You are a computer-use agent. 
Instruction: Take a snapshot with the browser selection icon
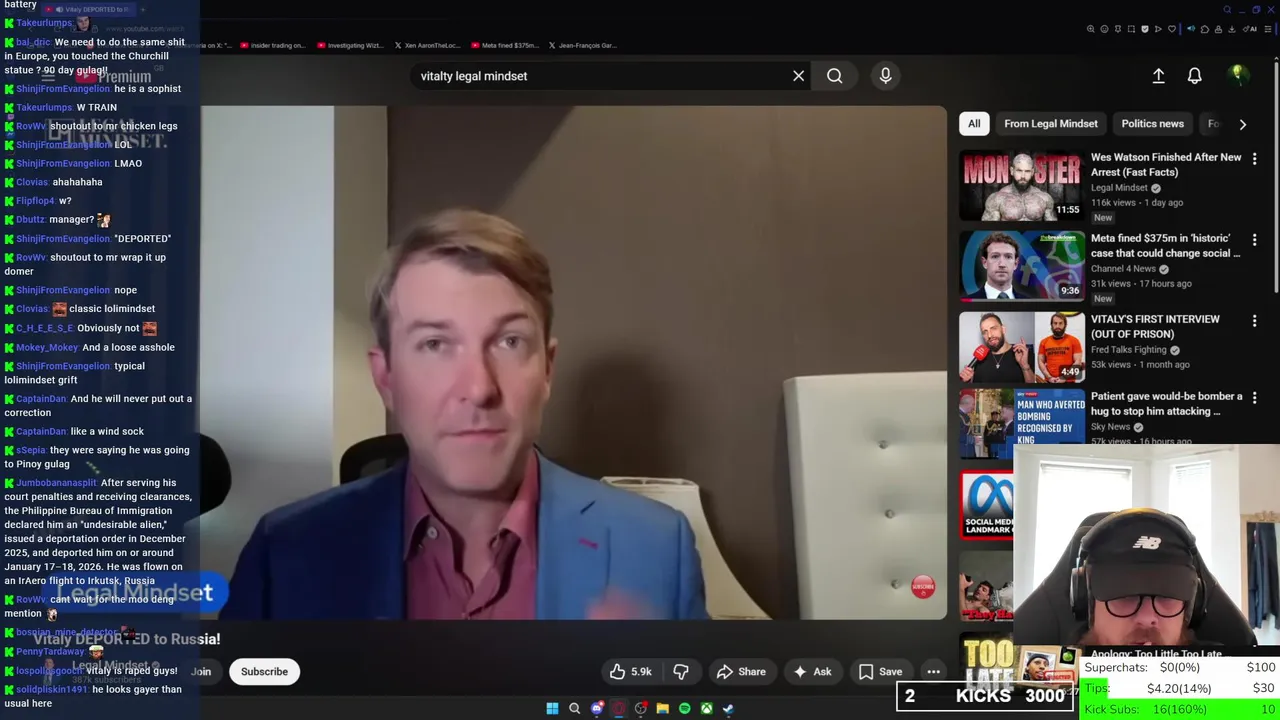(1131, 29)
